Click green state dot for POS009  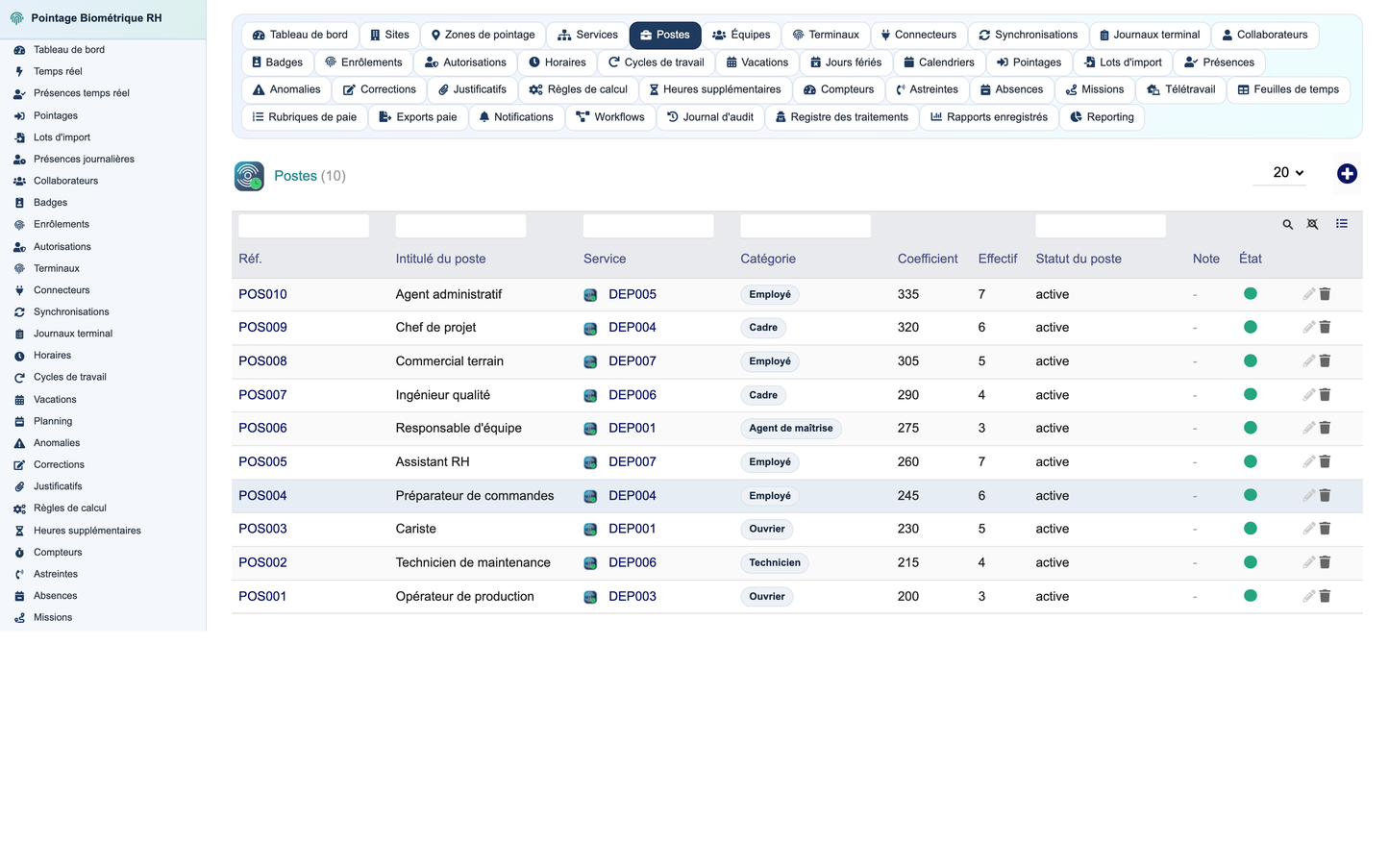point(1250,327)
